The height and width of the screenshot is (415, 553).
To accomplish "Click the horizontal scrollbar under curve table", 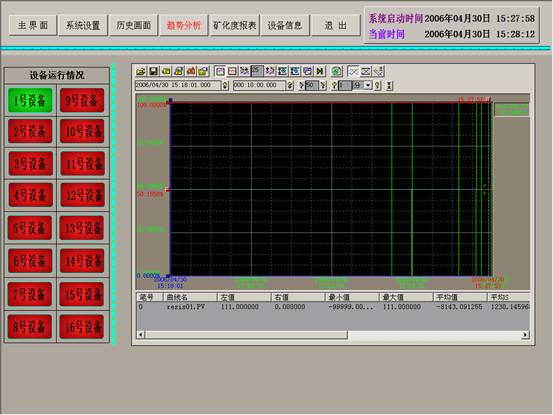I will 333,335.
